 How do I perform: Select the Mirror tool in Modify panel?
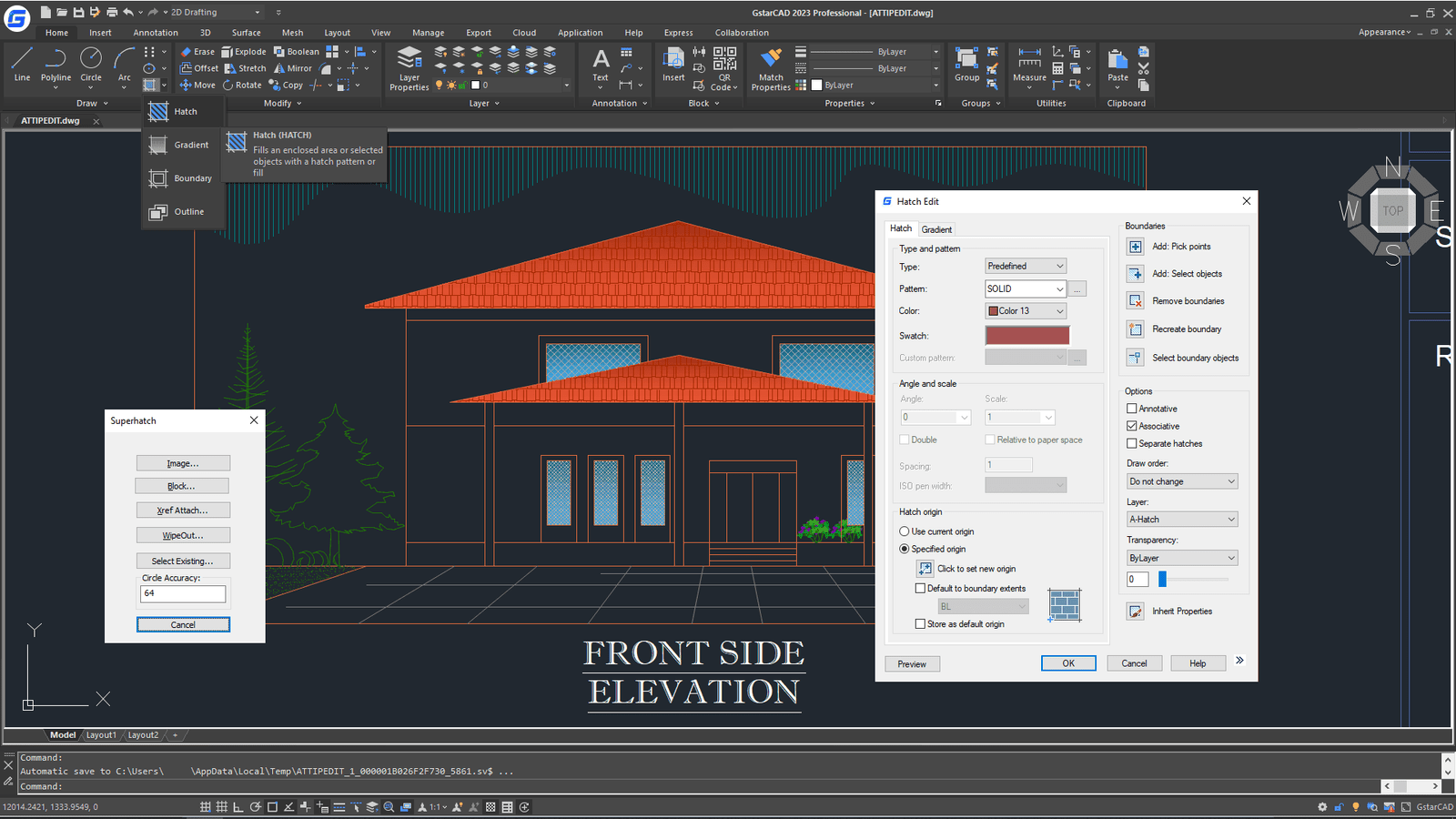coord(293,67)
